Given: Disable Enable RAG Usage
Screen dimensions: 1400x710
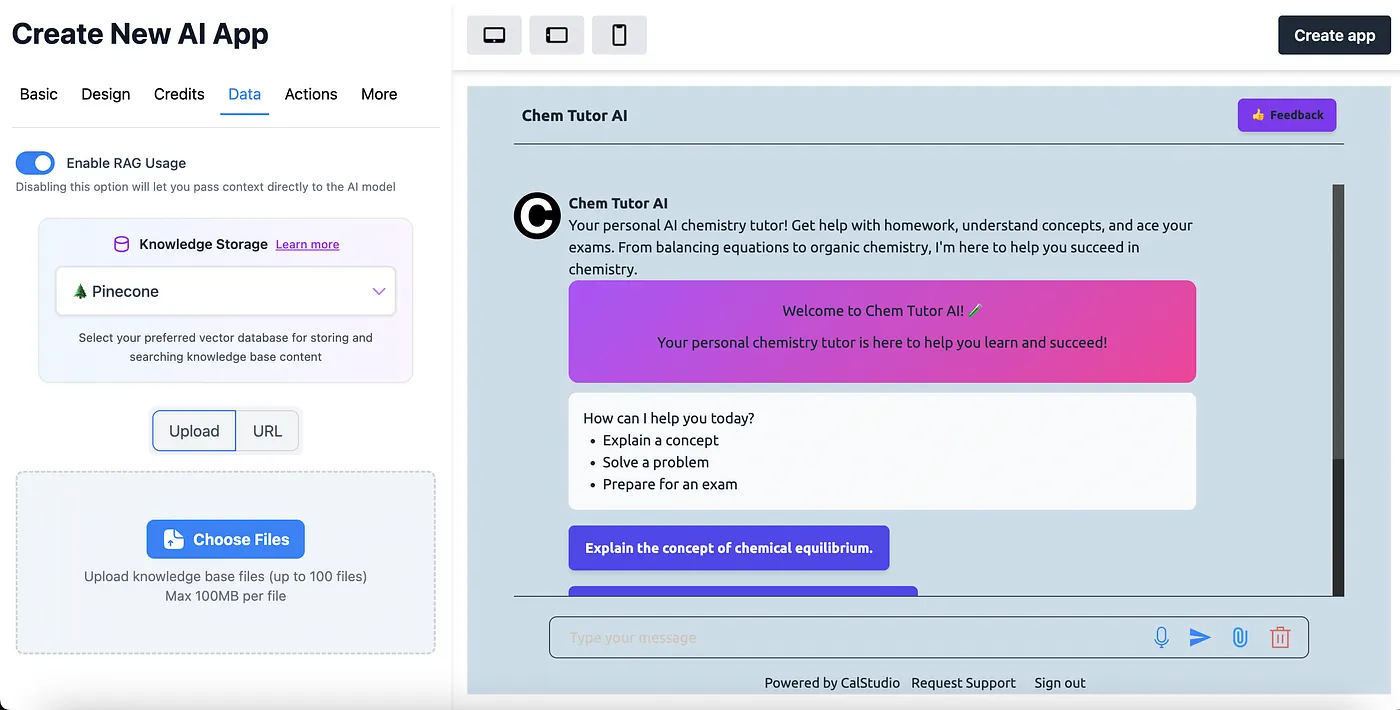Looking at the screenshot, I should 35,162.
